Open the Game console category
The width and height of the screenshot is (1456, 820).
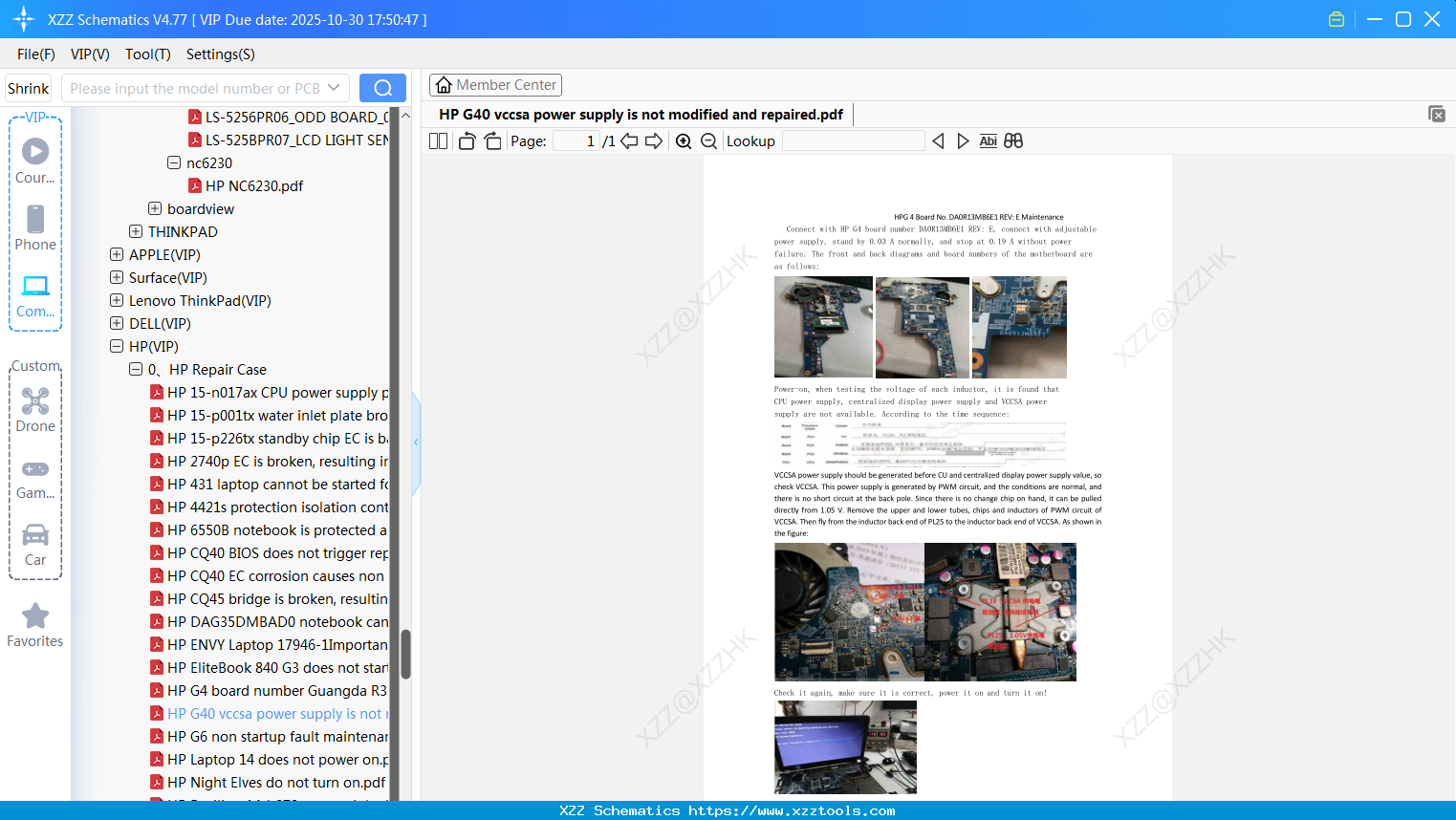tap(35, 478)
